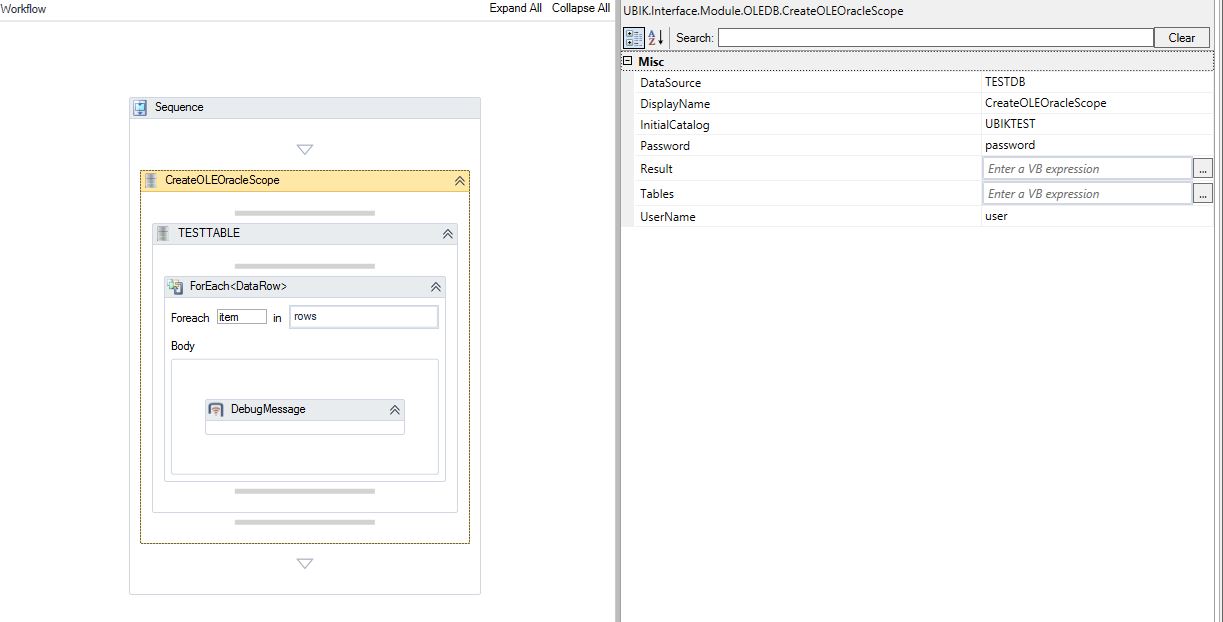Open expression editor for Tables property

tap(1202, 194)
